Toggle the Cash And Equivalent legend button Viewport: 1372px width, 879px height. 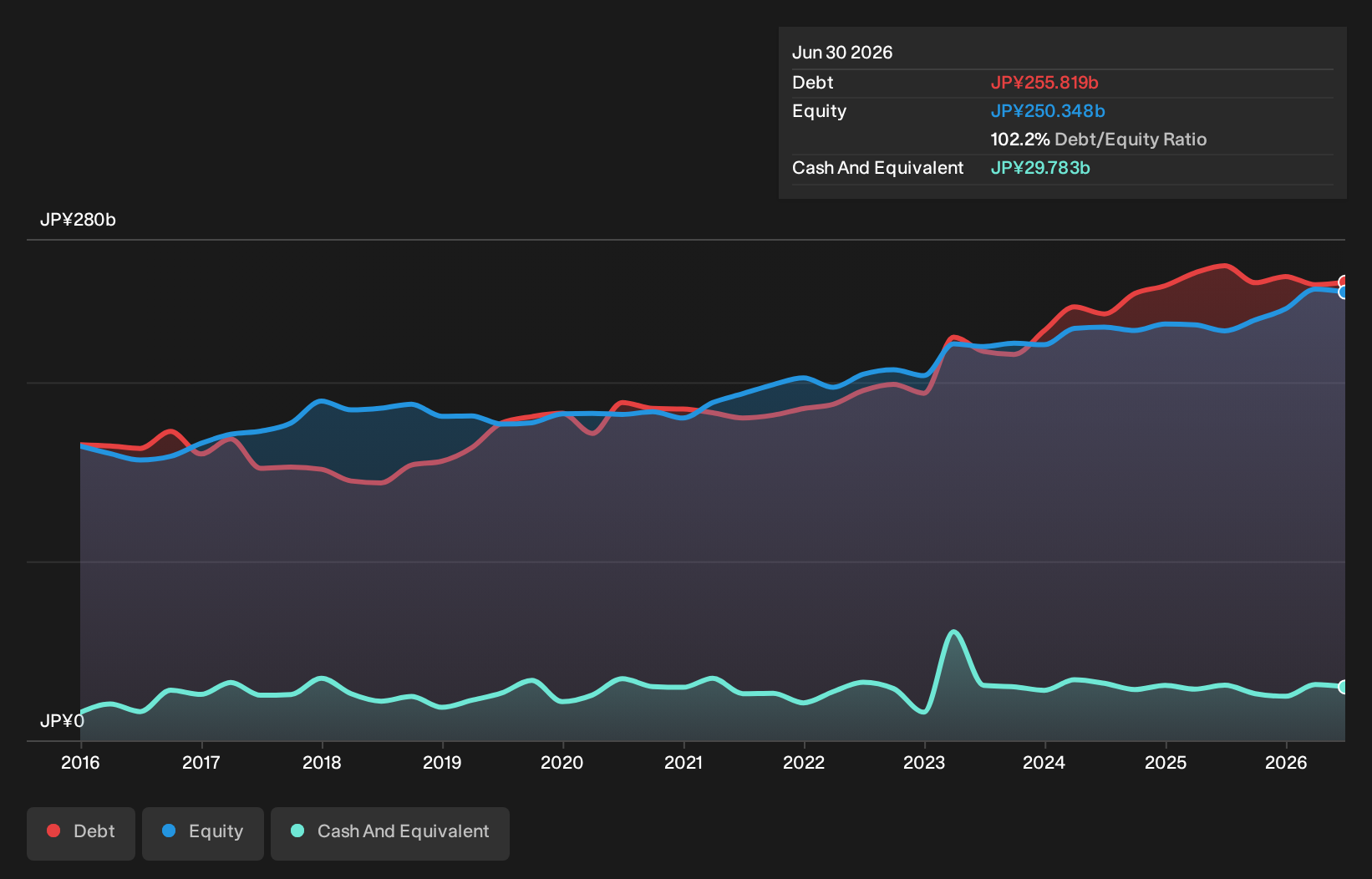pos(390,833)
